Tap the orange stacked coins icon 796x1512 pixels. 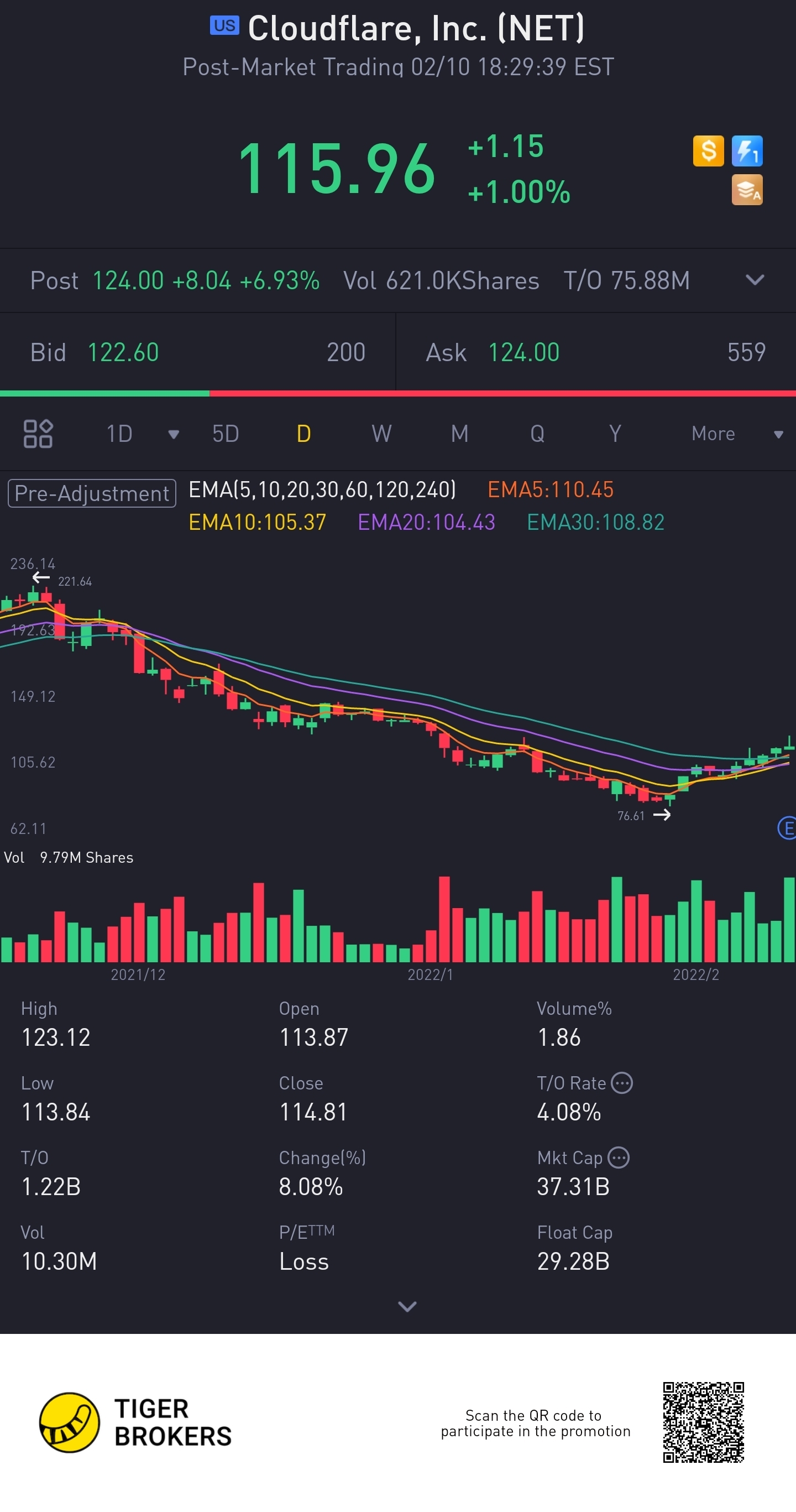click(x=747, y=190)
